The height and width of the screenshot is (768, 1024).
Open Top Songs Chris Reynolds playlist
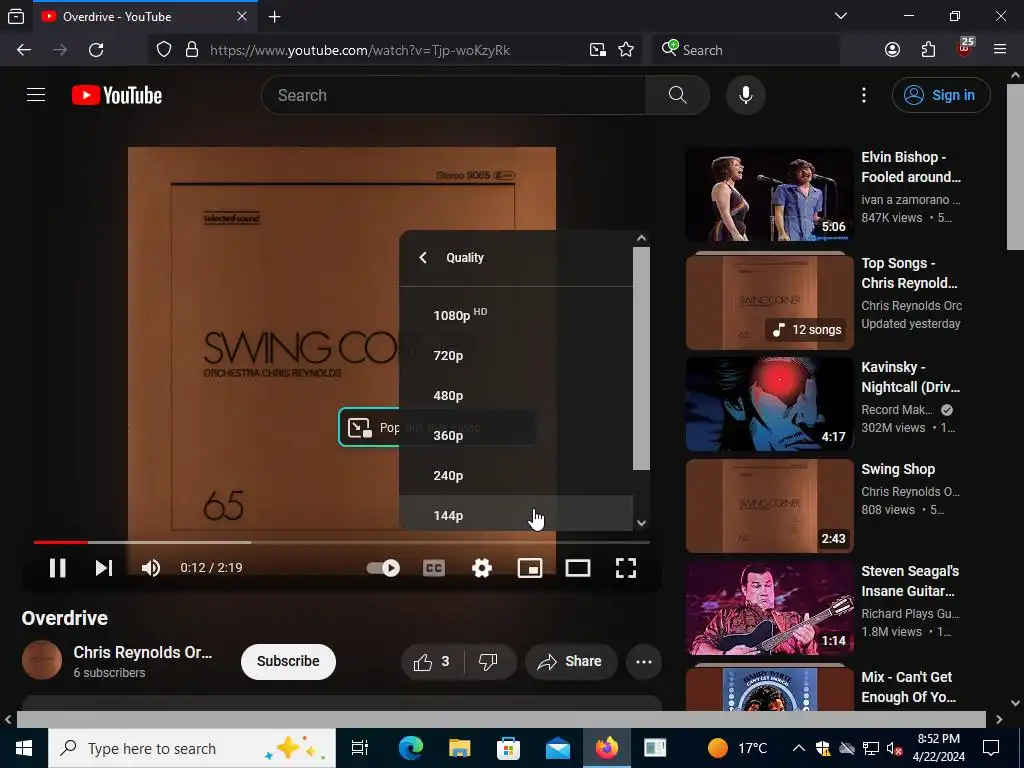click(769, 302)
